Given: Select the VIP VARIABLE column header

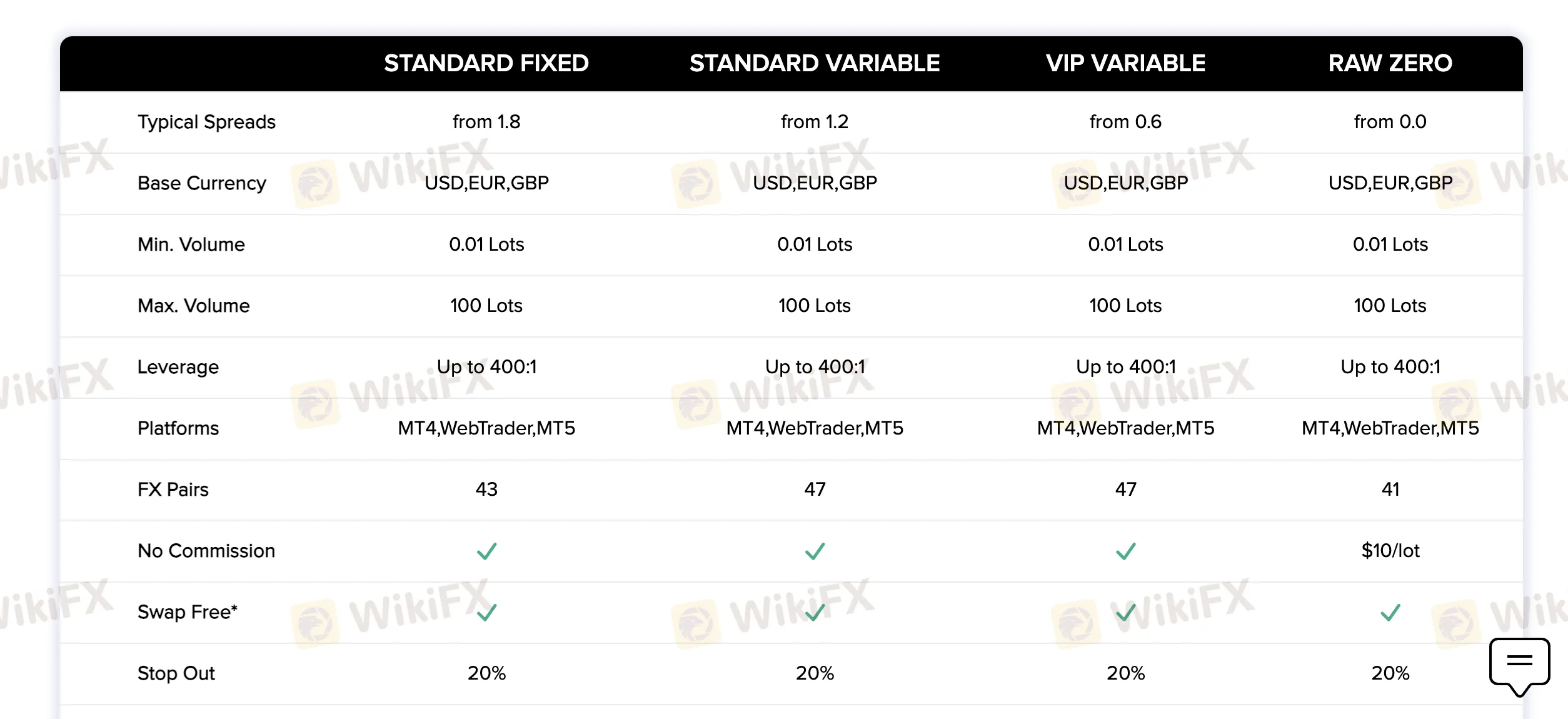Looking at the screenshot, I should tap(1125, 63).
